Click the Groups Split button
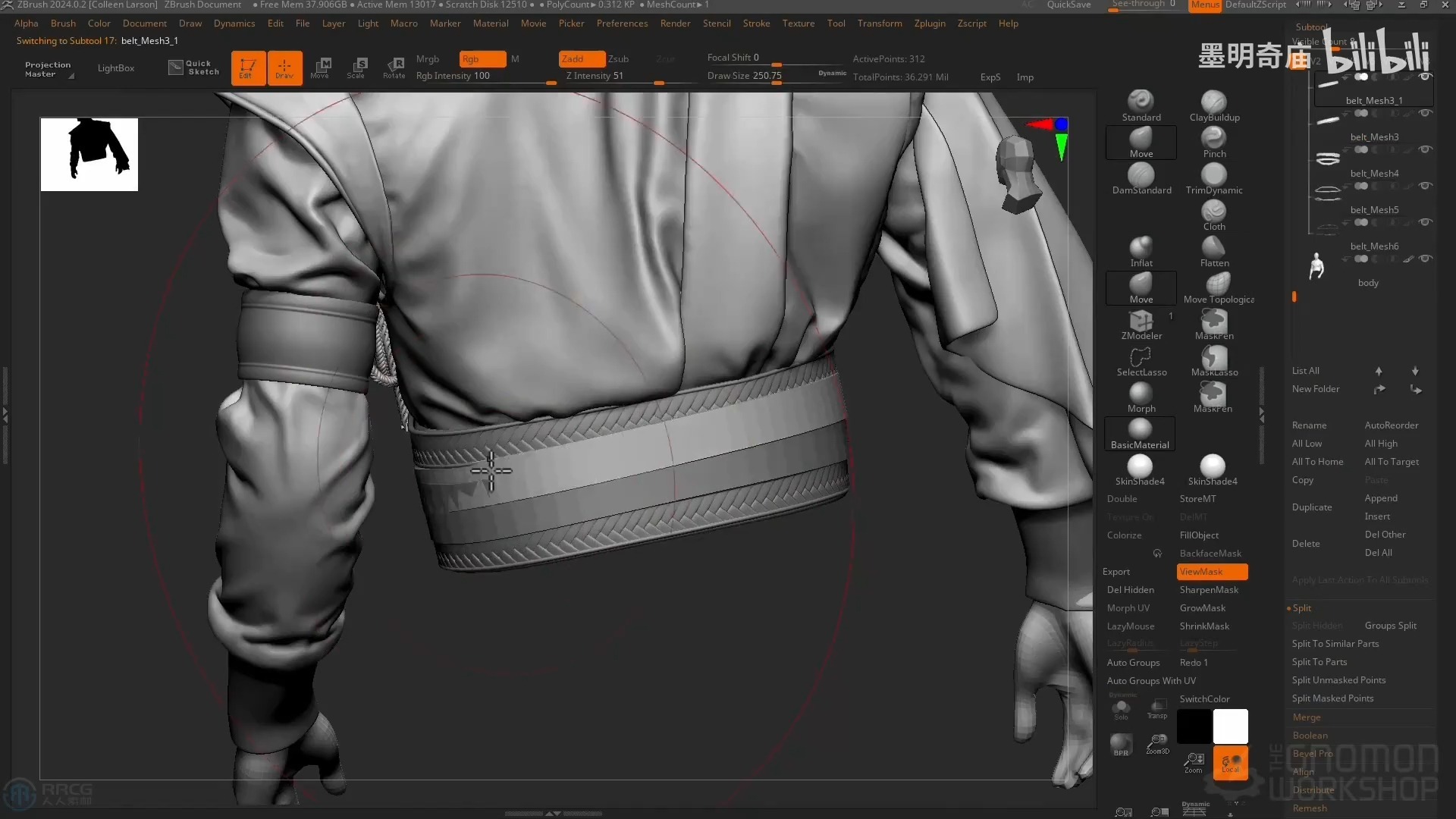Screen dimensions: 1456x819 [1390, 625]
